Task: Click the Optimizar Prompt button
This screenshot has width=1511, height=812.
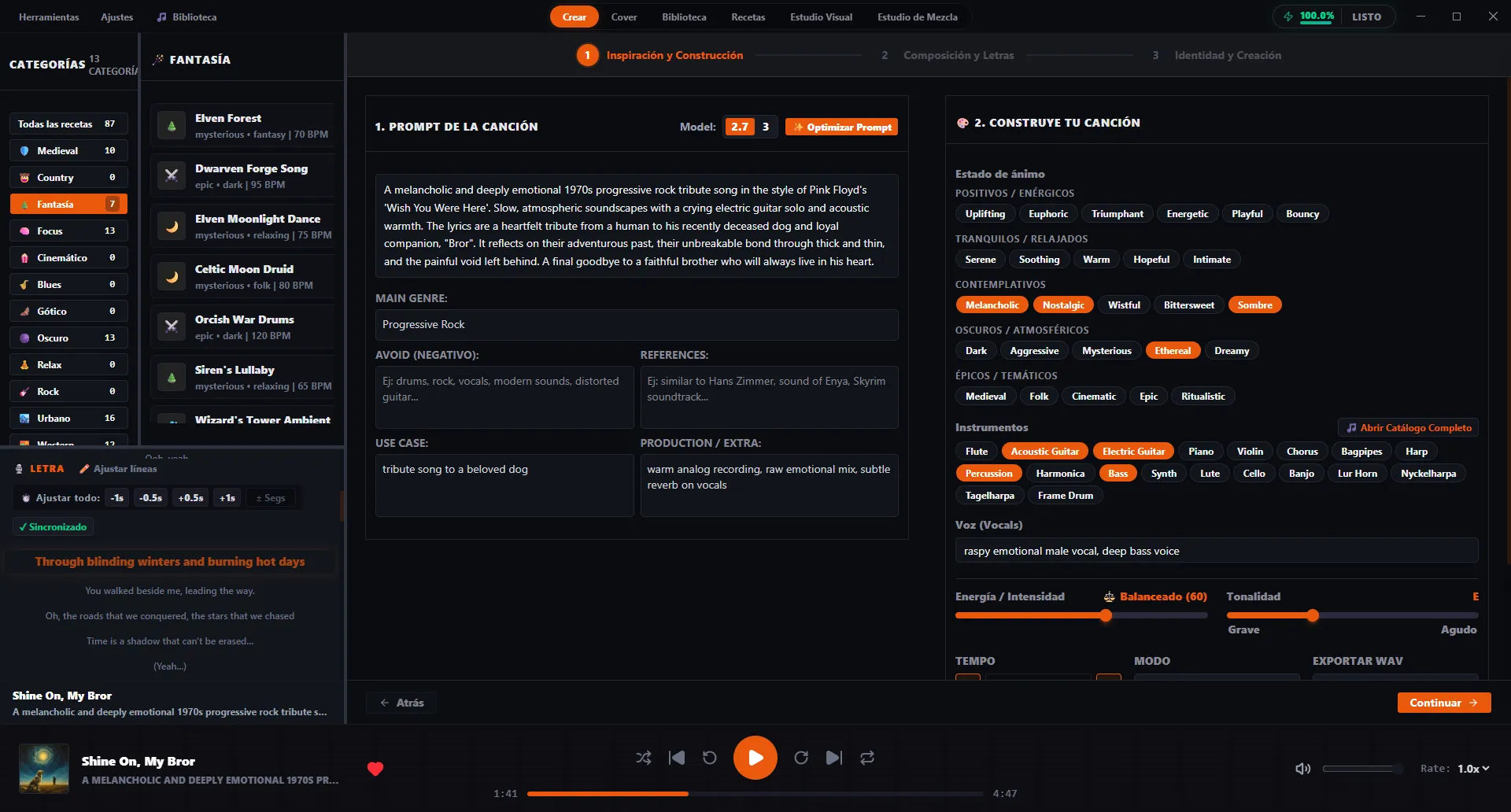Action: (841, 127)
